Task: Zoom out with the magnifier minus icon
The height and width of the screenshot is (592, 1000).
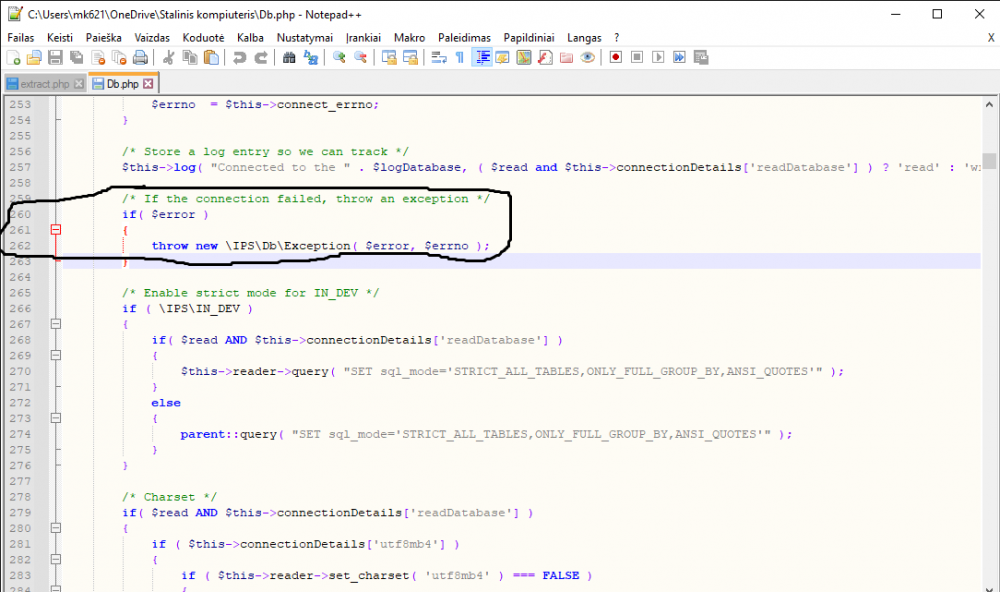Action: click(x=360, y=58)
